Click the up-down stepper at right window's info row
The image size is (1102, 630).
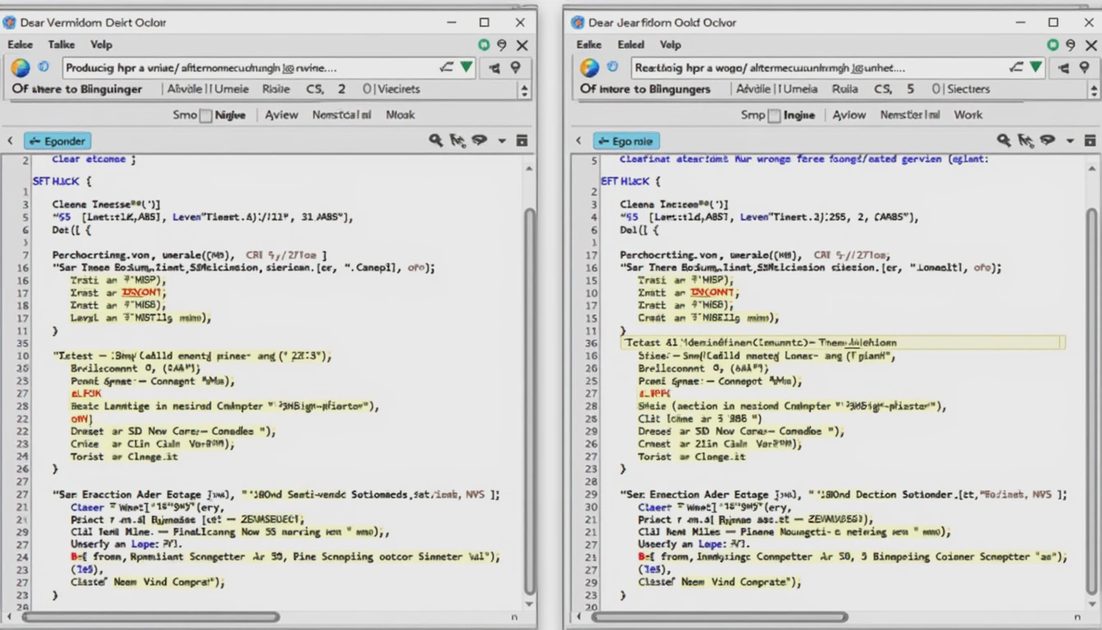coord(1093,90)
